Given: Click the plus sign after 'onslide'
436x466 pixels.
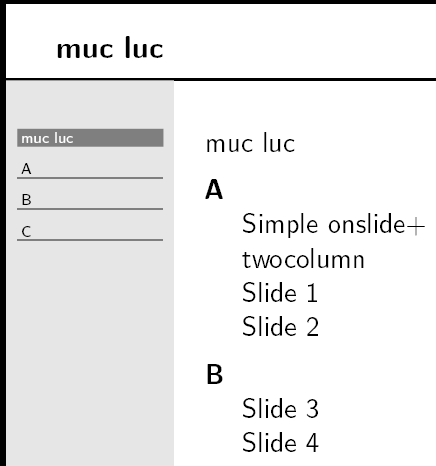Looking at the screenshot, I should [416, 226].
